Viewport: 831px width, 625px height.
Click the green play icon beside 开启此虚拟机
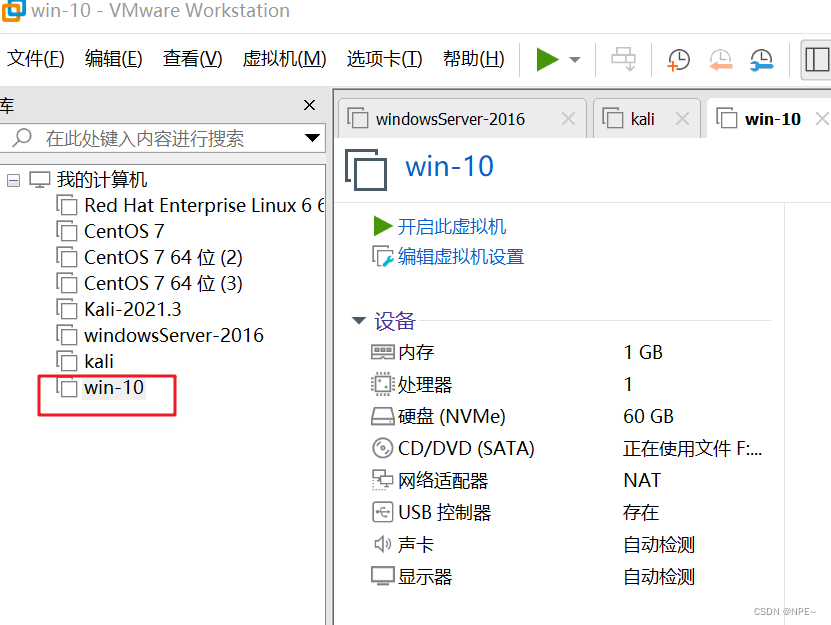click(382, 226)
